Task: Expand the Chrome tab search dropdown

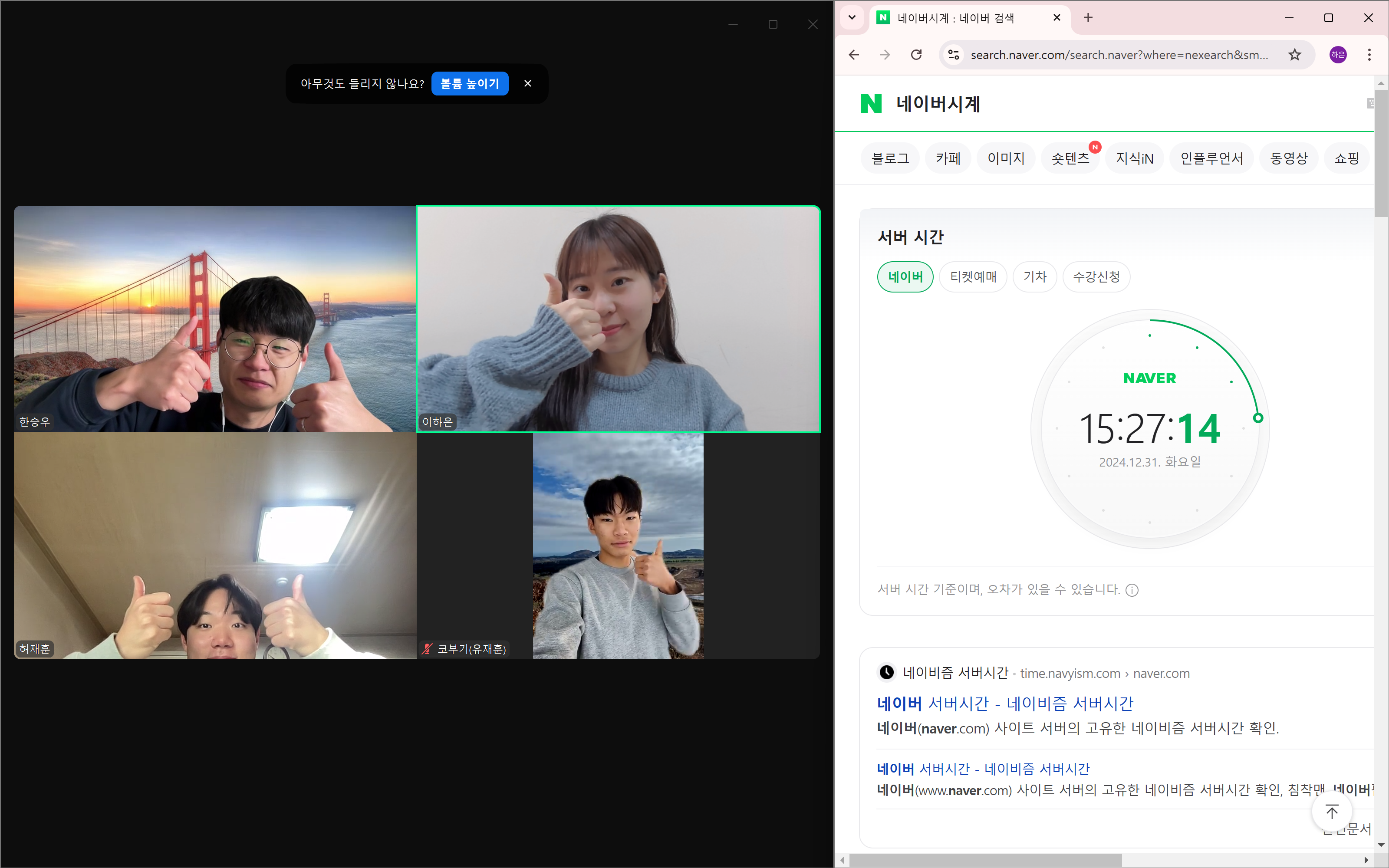Action: (852, 17)
